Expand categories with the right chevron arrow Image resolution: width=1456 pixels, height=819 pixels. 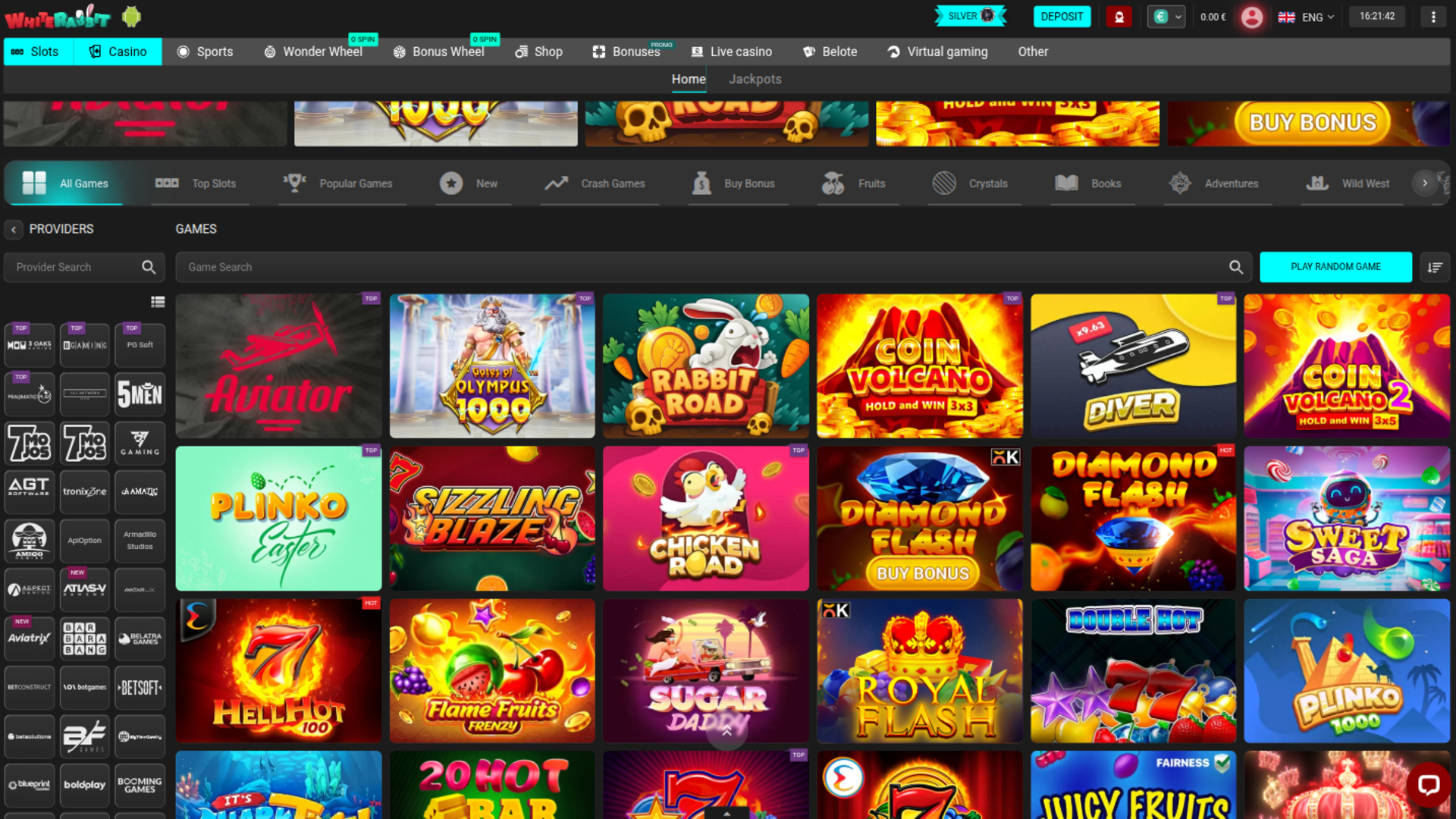click(1424, 183)
